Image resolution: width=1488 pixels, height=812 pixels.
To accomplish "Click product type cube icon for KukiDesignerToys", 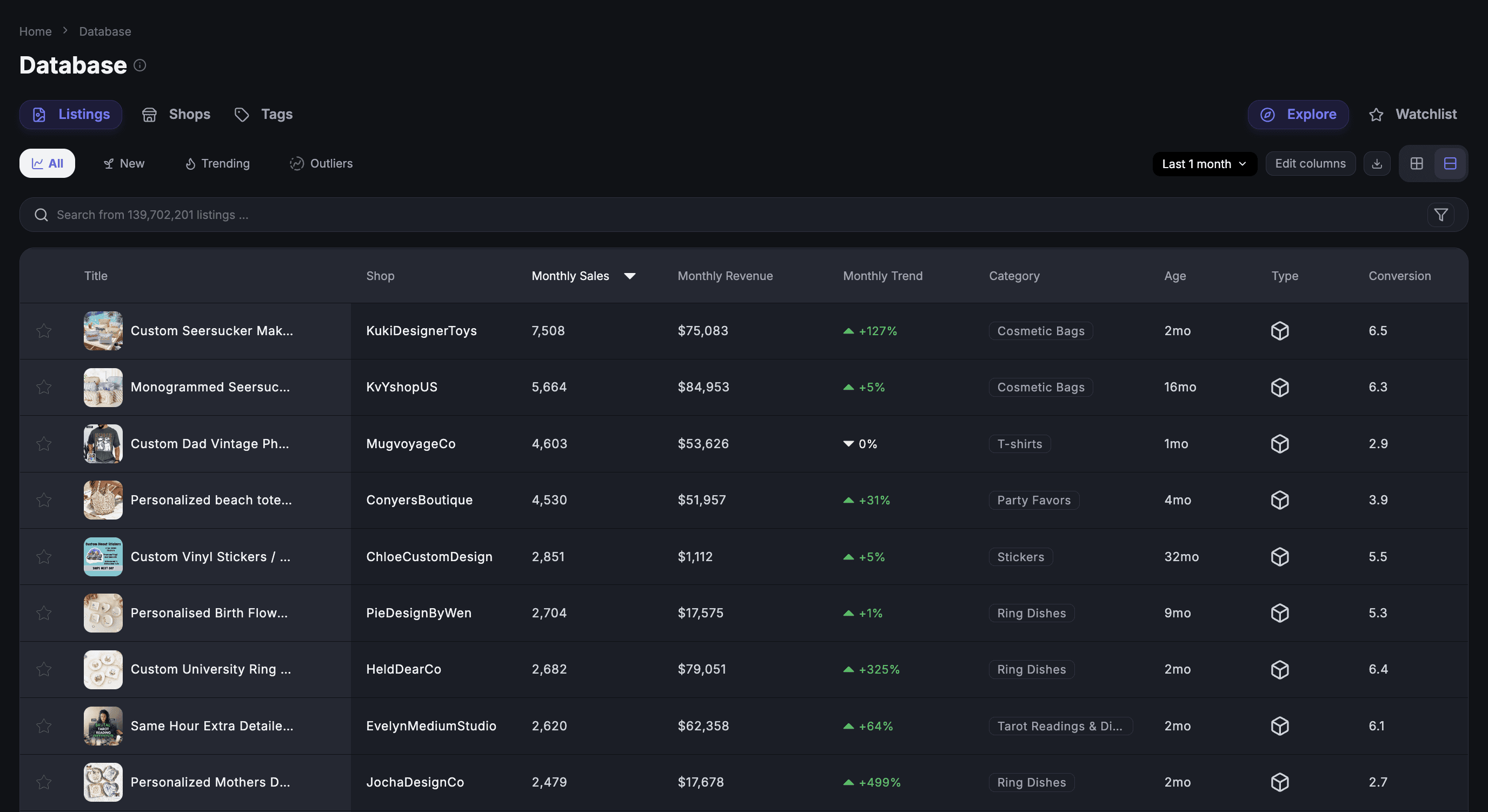I will tap(1279, 331).
